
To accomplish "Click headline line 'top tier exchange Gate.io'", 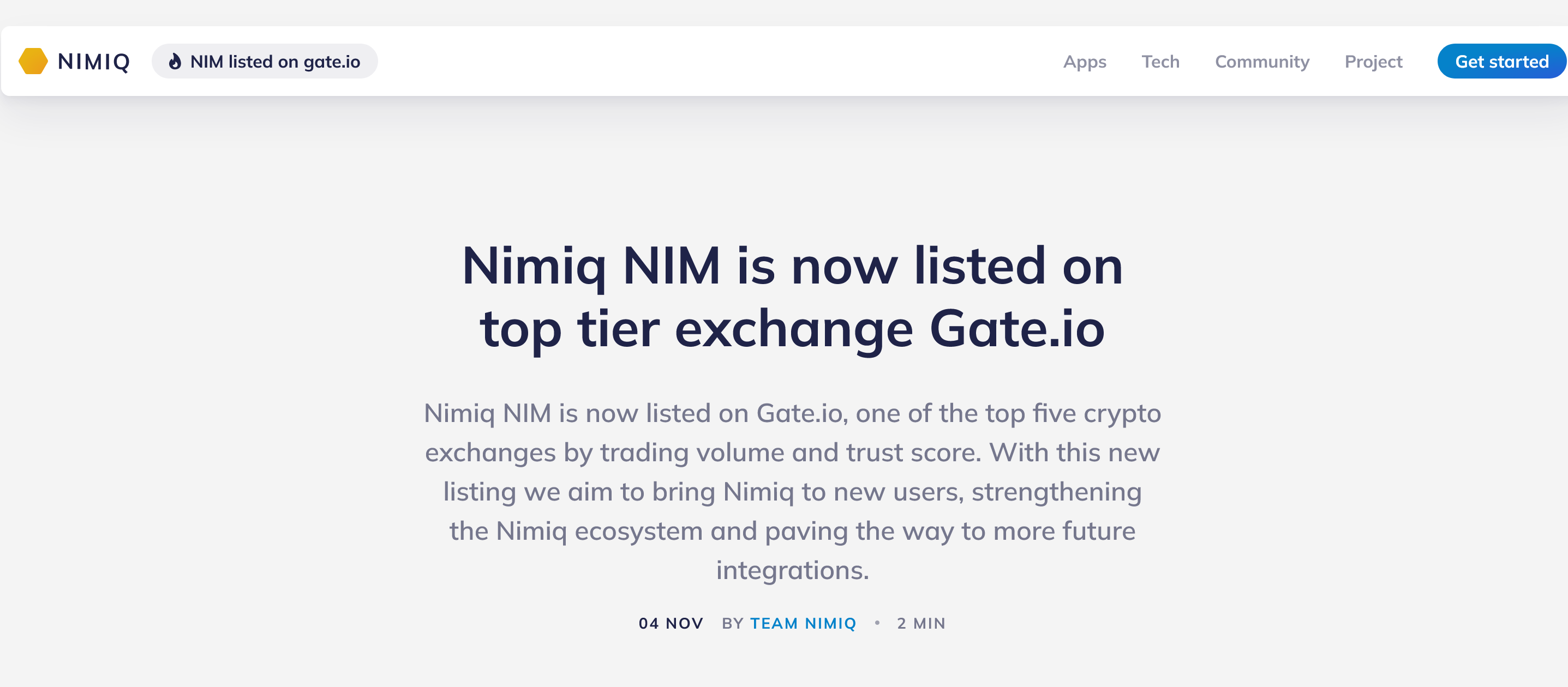I will [x=792, y=329].
